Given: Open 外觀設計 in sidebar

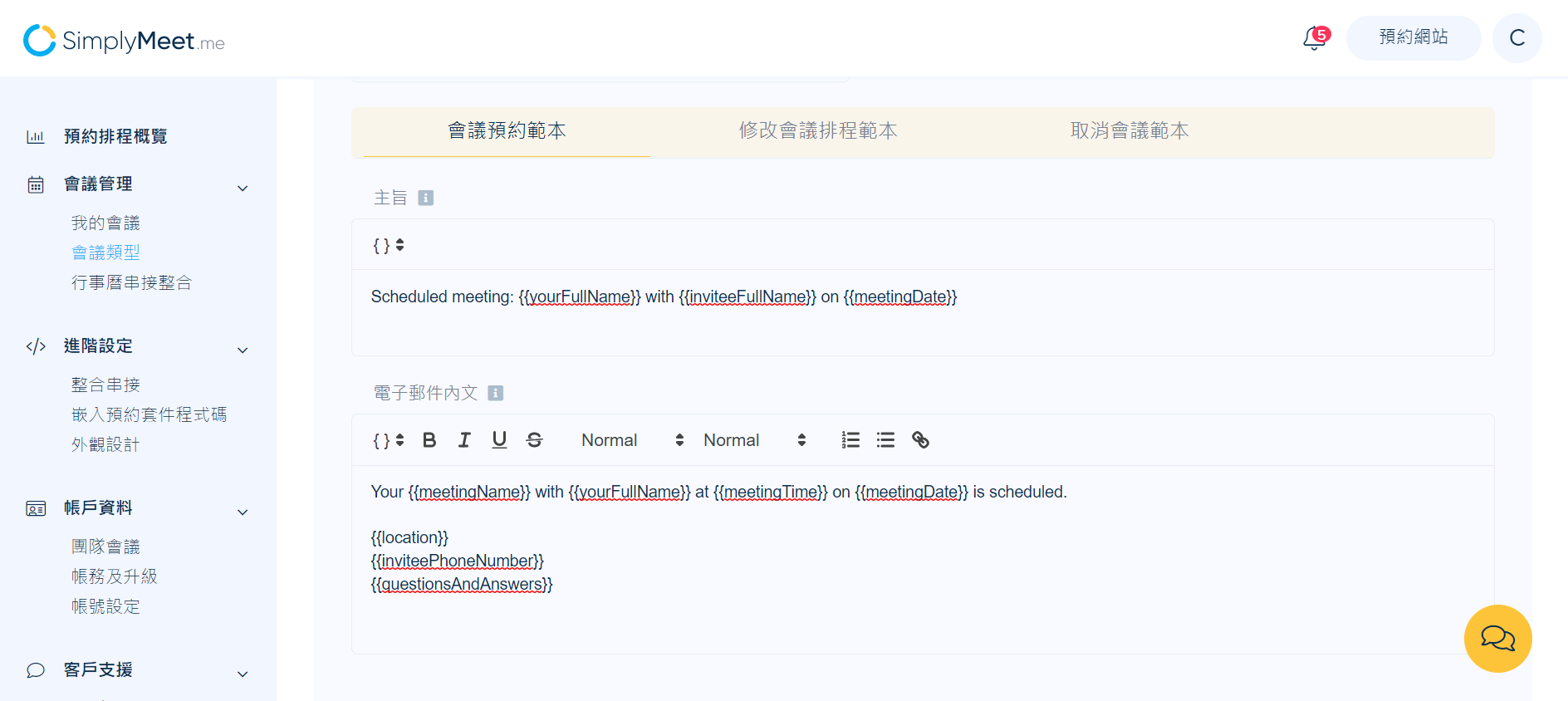Looking at the screenshot, I should click(x=105, y=445).
